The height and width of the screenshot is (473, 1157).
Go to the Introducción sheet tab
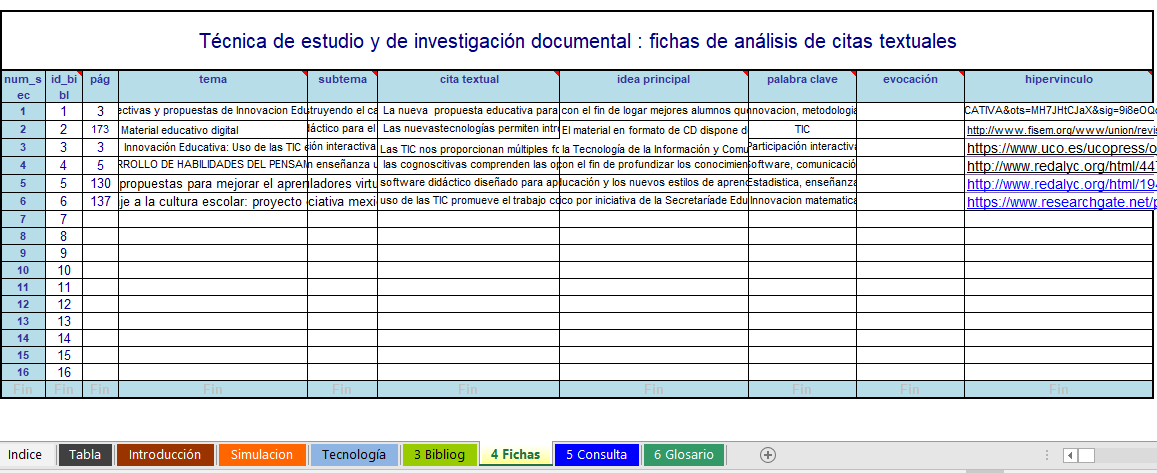tap(165, 455)
